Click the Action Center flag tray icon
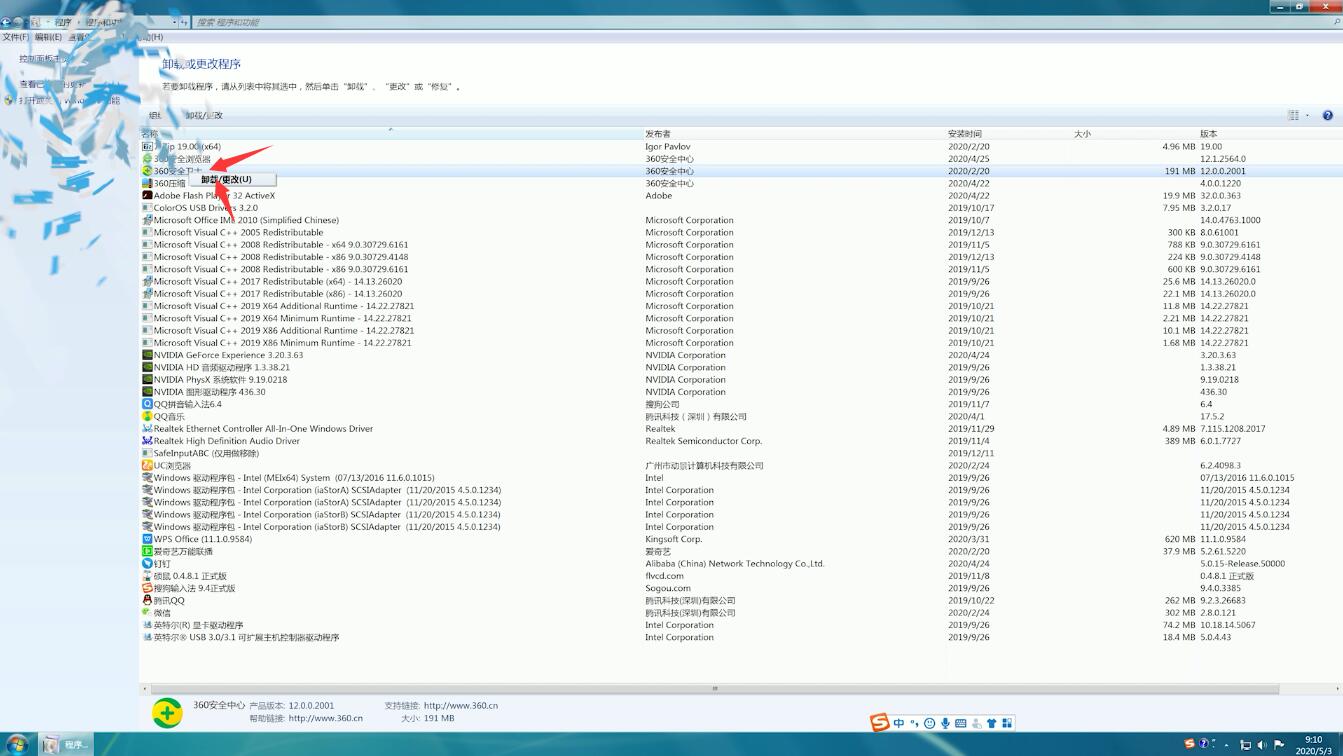 tap(1279, 745)
